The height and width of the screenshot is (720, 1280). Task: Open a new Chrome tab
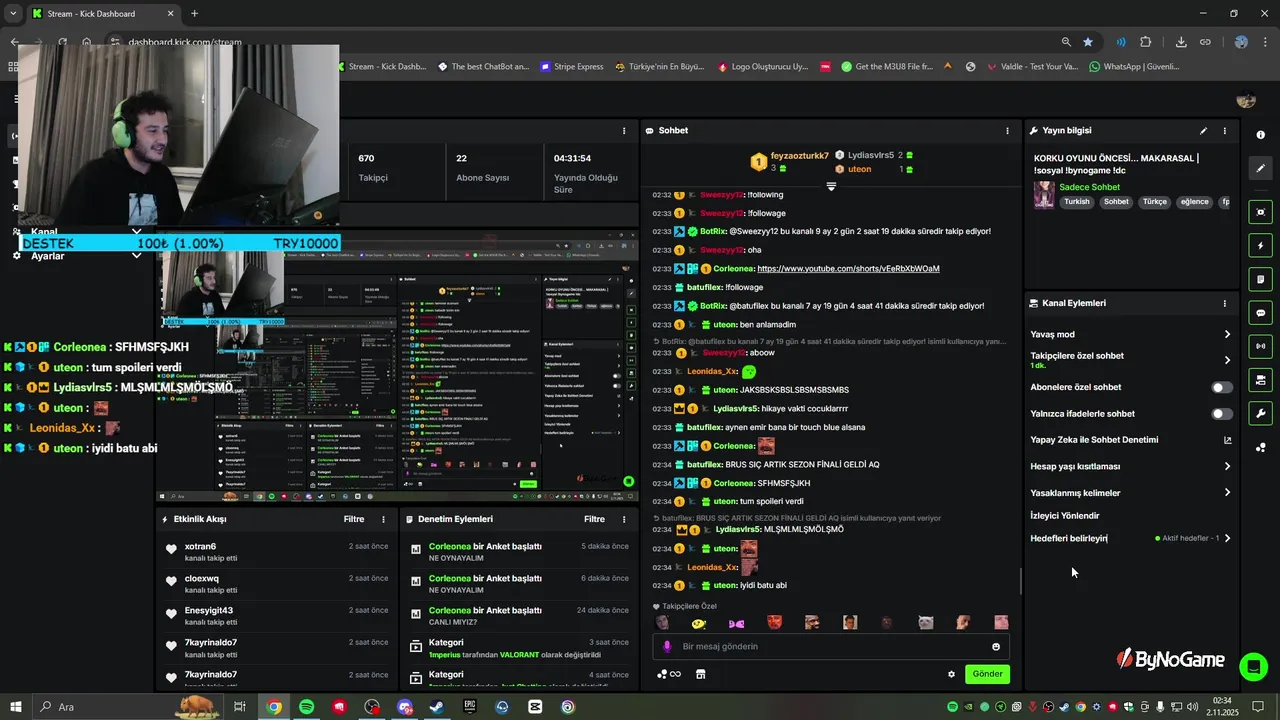[194, 14]
